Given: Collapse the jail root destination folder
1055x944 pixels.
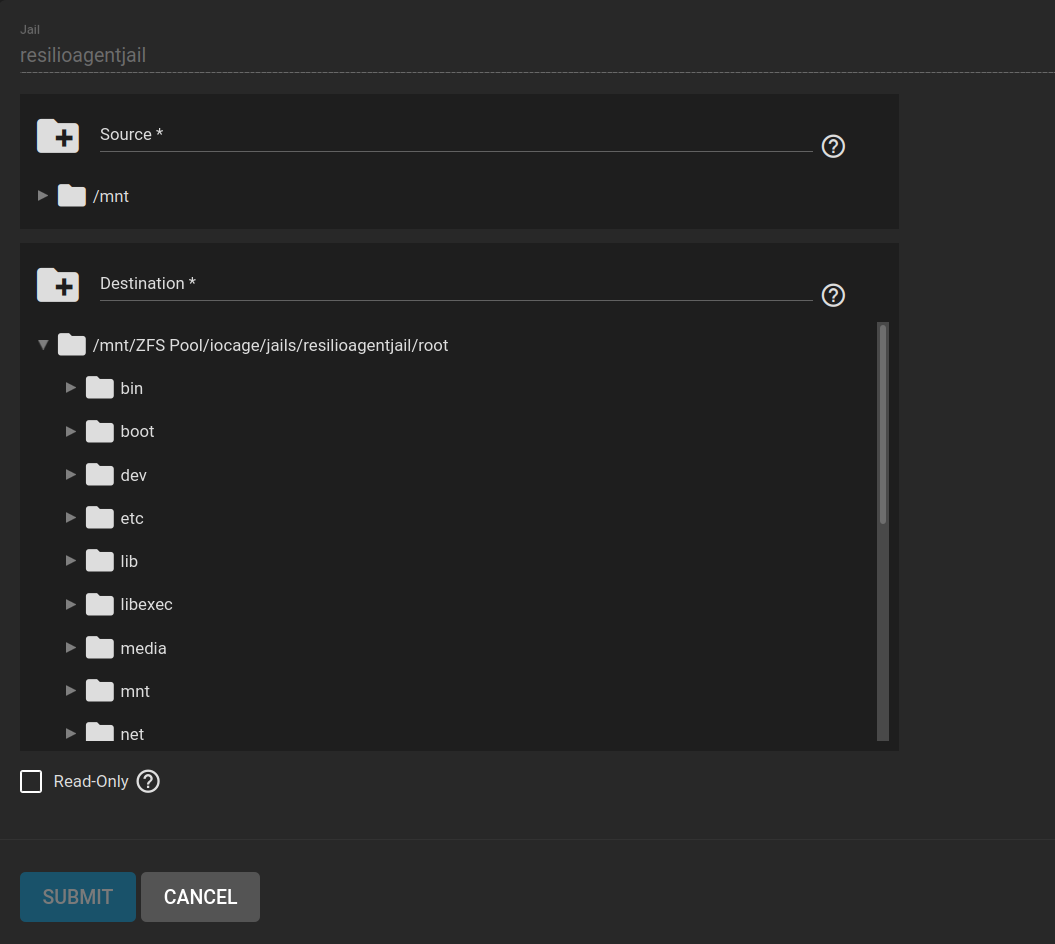Looking at the screenshot, I should [x=43, y=345].
